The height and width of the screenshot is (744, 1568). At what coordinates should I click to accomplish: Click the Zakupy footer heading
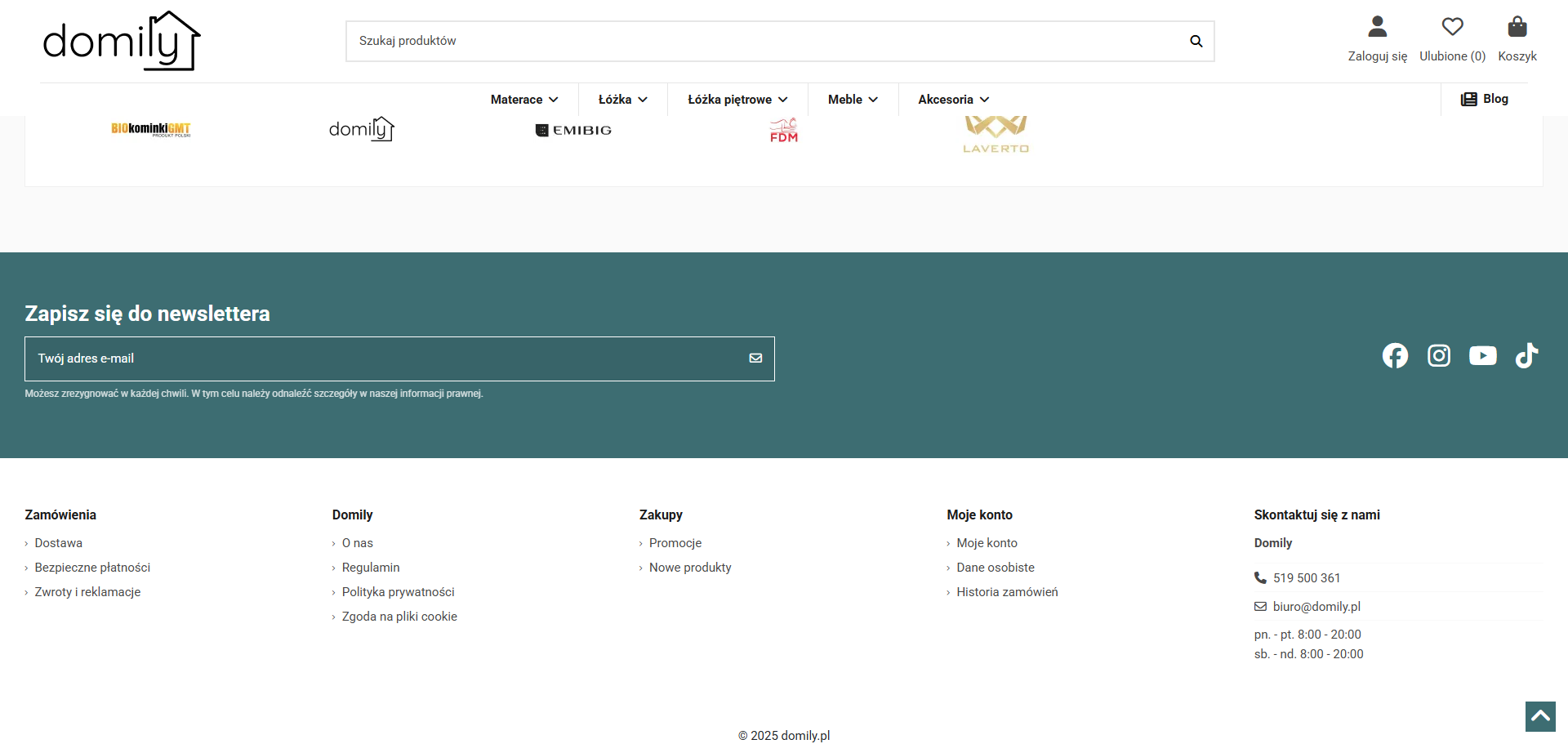[661, 515]
